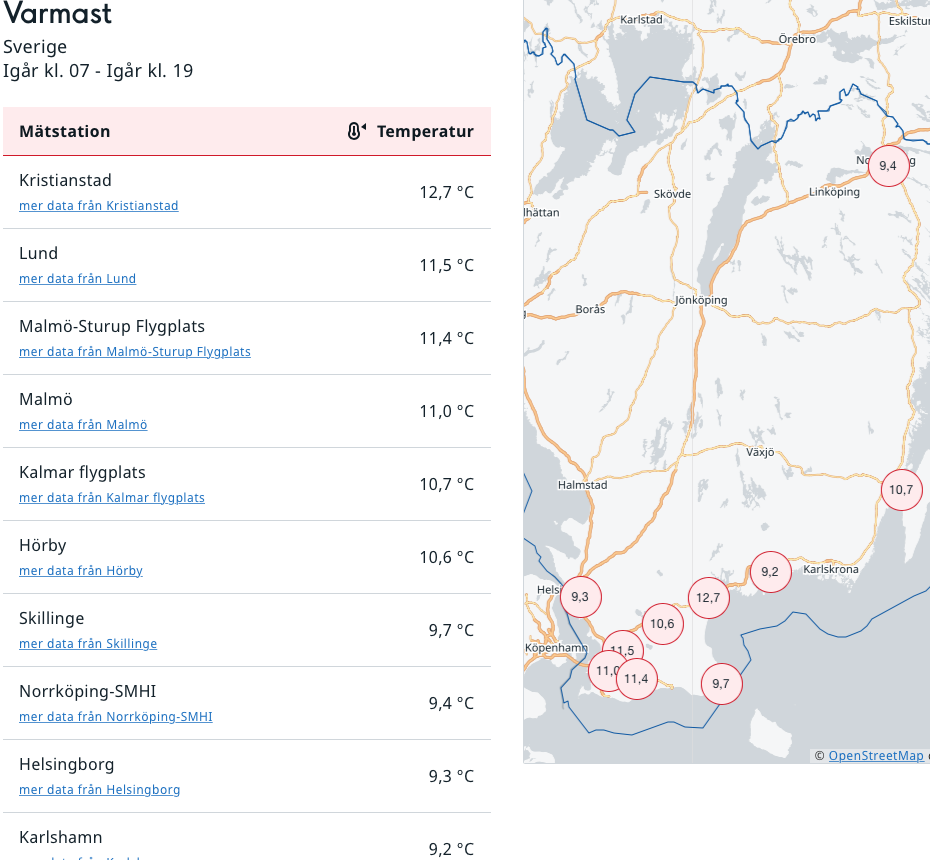The image size is (930, 860).
Task: Select the 9,3 marker near Helsingborg
Action: (x=580, y=597)
